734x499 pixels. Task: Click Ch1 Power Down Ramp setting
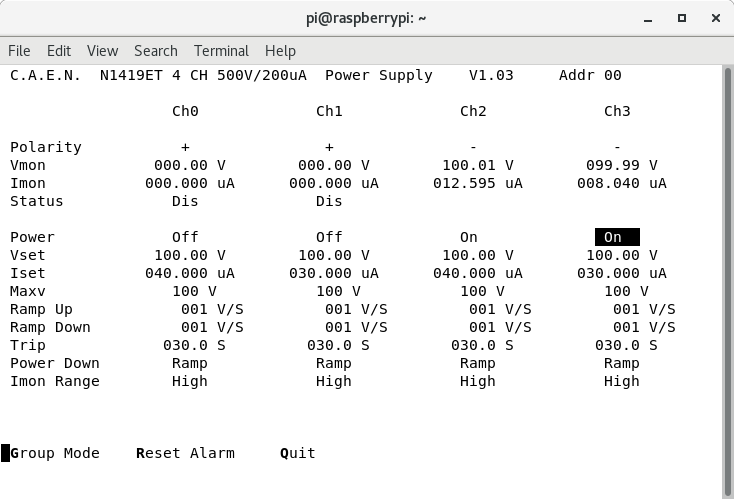pos(334,363)
